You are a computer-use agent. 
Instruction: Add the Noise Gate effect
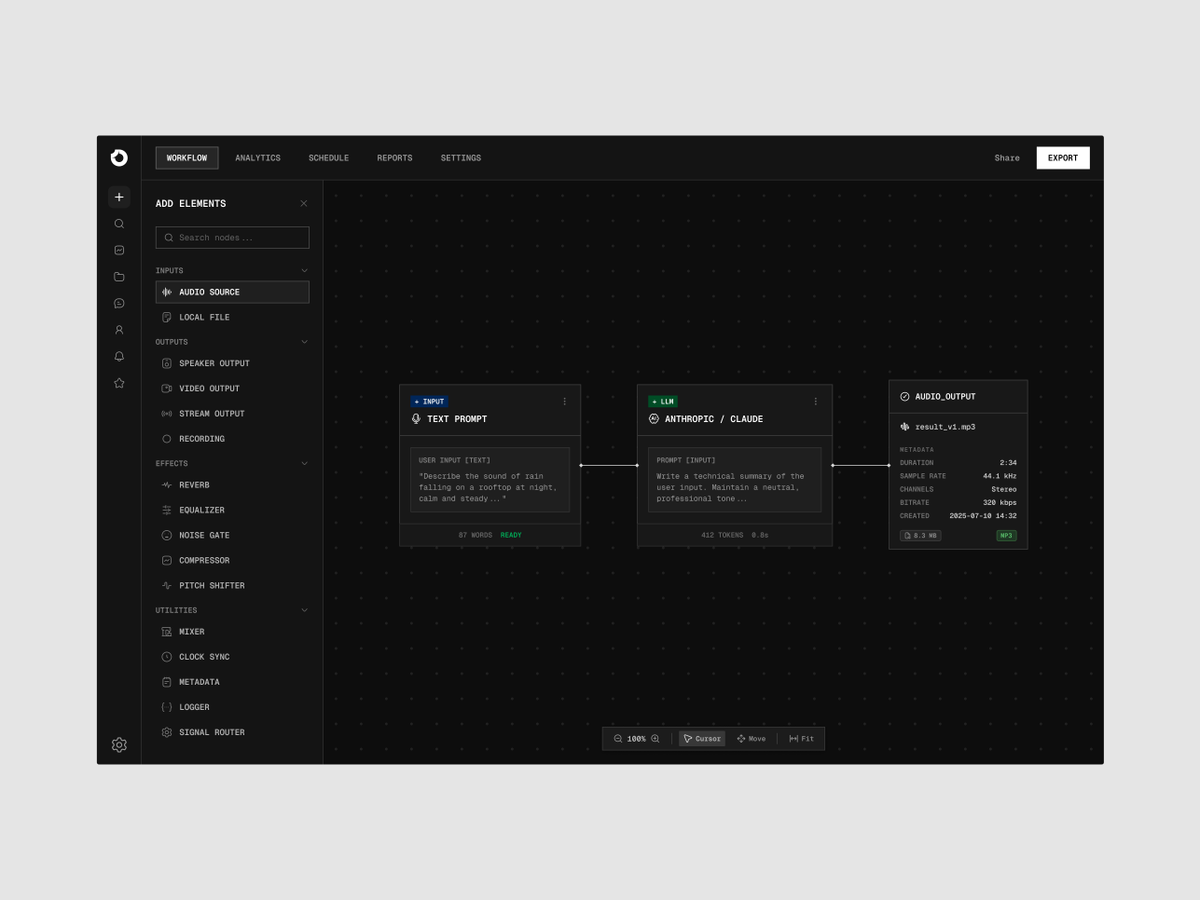pos(232,535)
